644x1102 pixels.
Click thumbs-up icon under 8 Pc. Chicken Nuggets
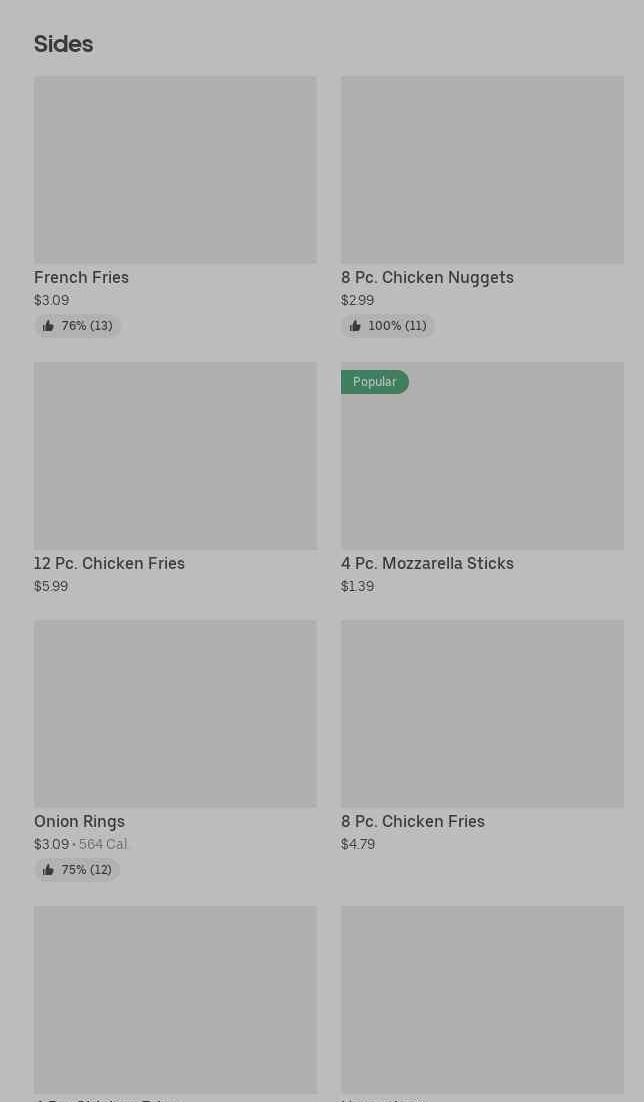[355, 326]
